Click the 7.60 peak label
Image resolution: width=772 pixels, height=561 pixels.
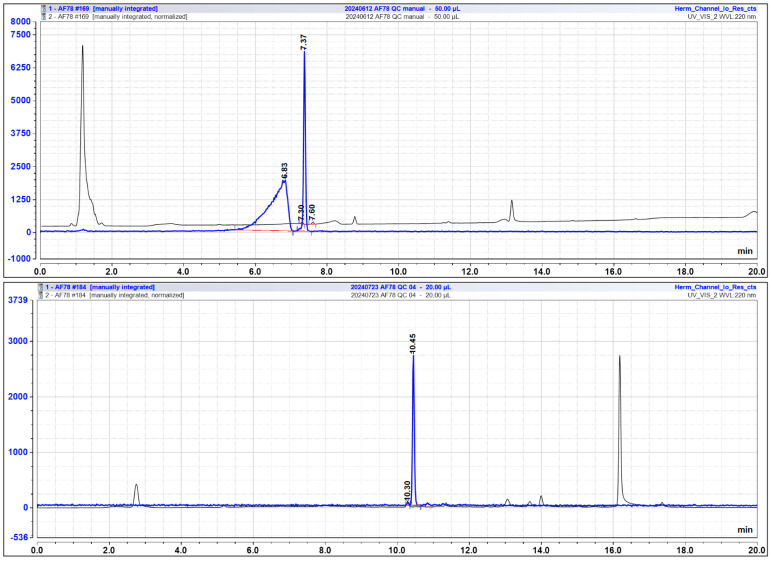click(x=312, y=213)
